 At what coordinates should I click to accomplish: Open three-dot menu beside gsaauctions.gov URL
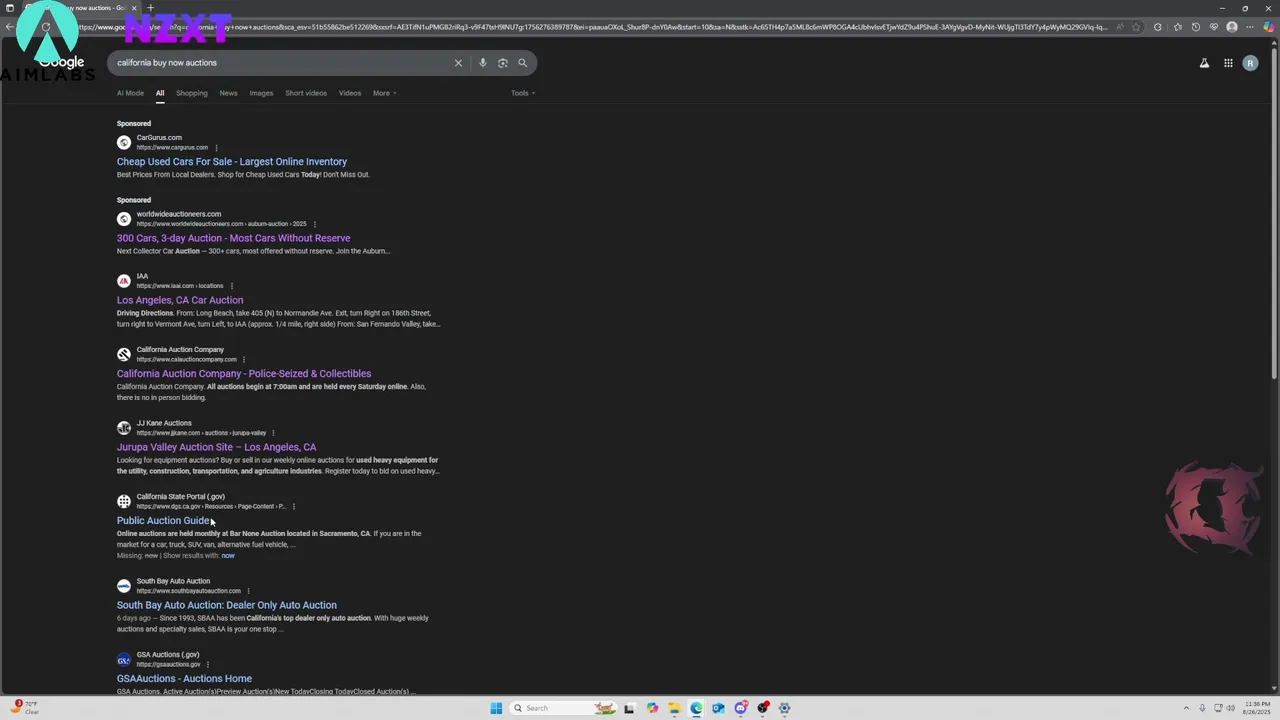pos(208,665)
